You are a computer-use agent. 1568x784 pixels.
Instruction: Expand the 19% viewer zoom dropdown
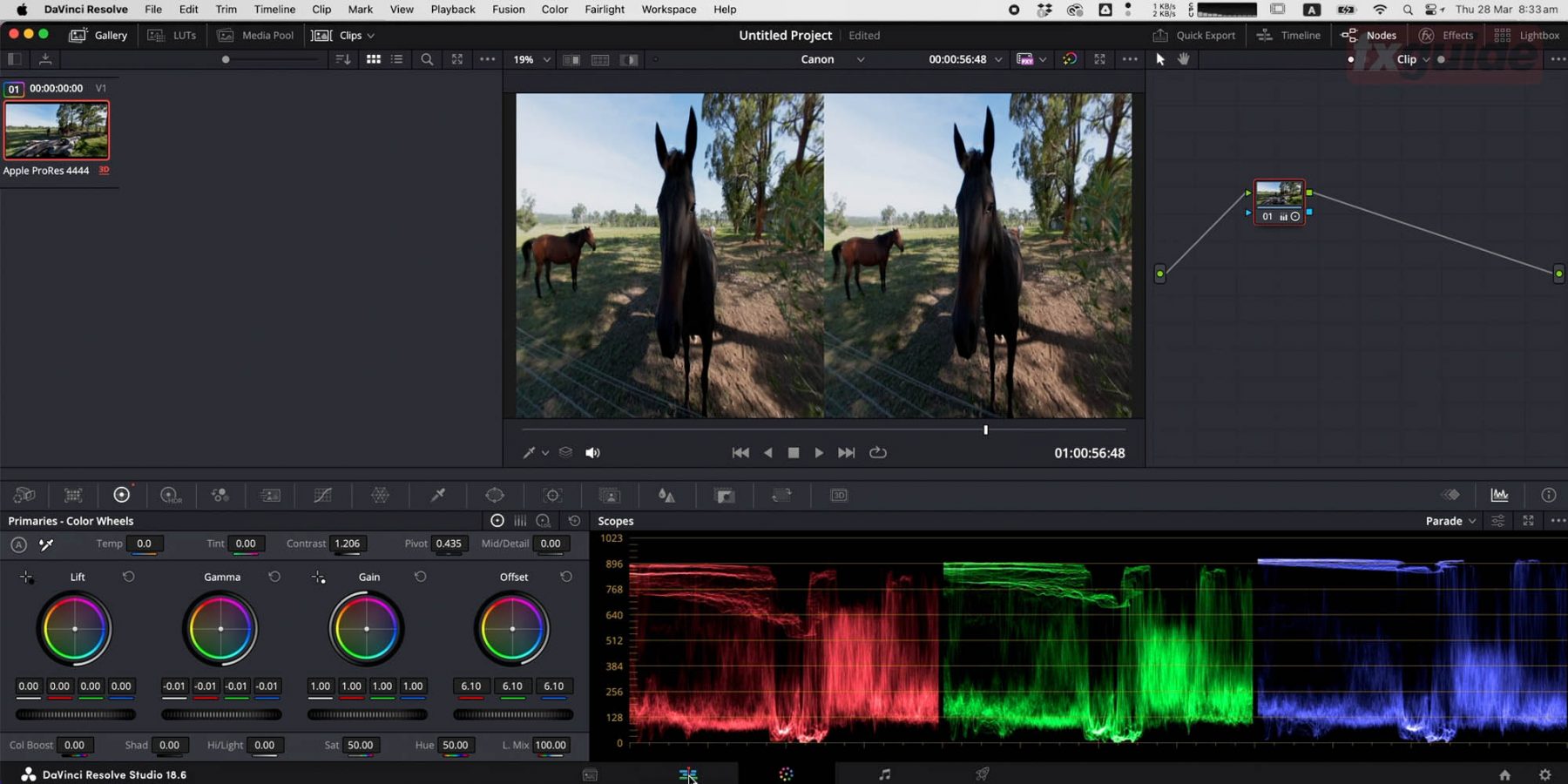pyautogui.click(x=531, y=60)
